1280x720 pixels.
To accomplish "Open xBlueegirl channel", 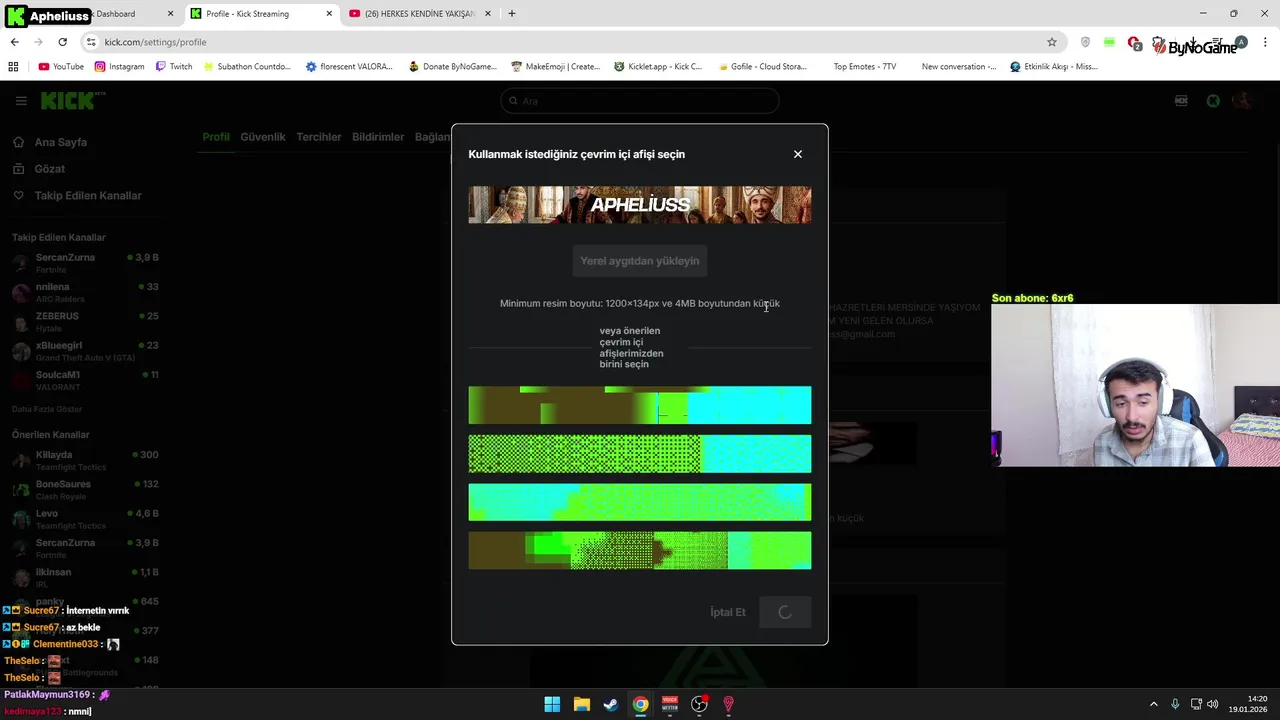I will click(x=85, y=351).
